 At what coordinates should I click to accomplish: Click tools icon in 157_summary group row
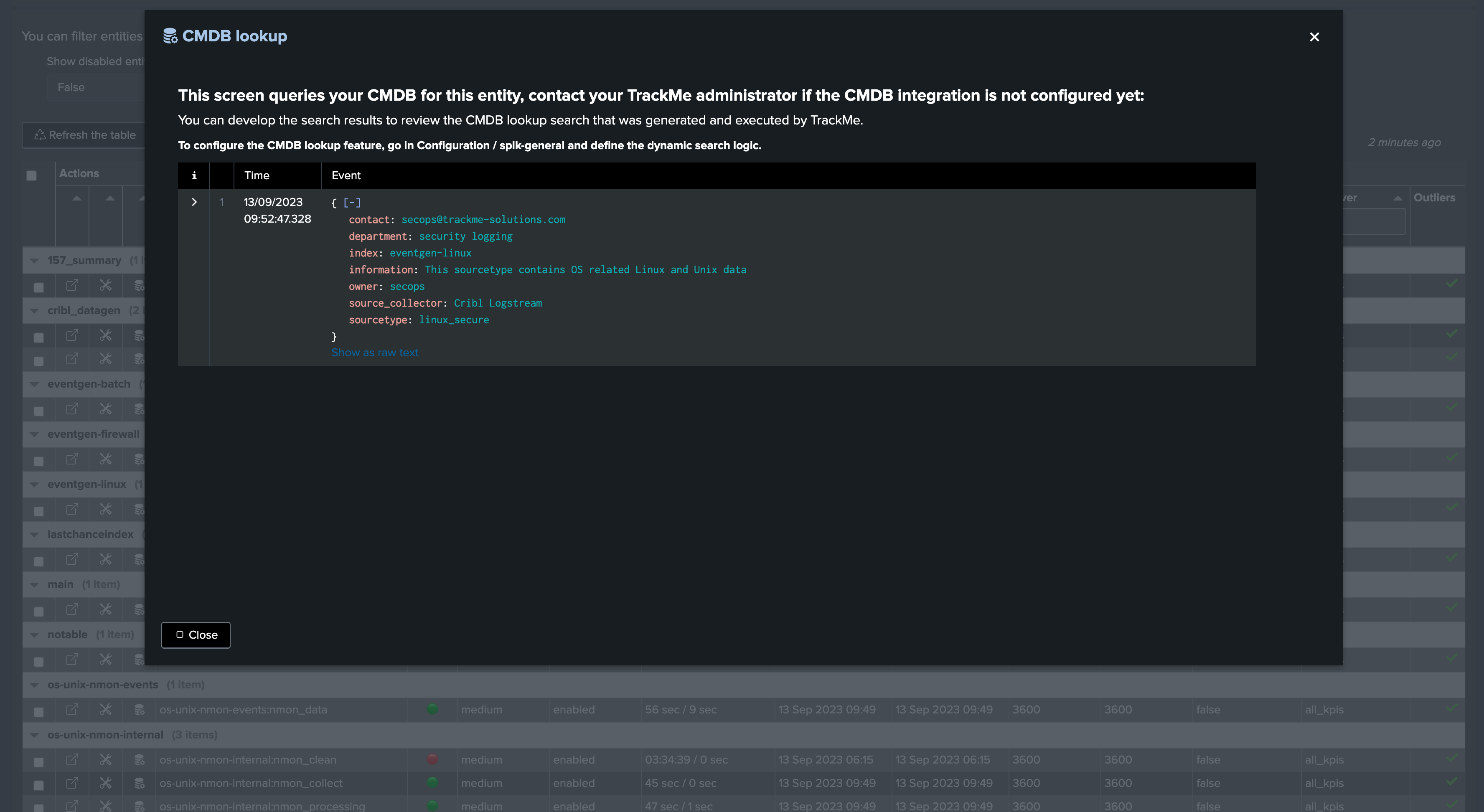(105, 285)
